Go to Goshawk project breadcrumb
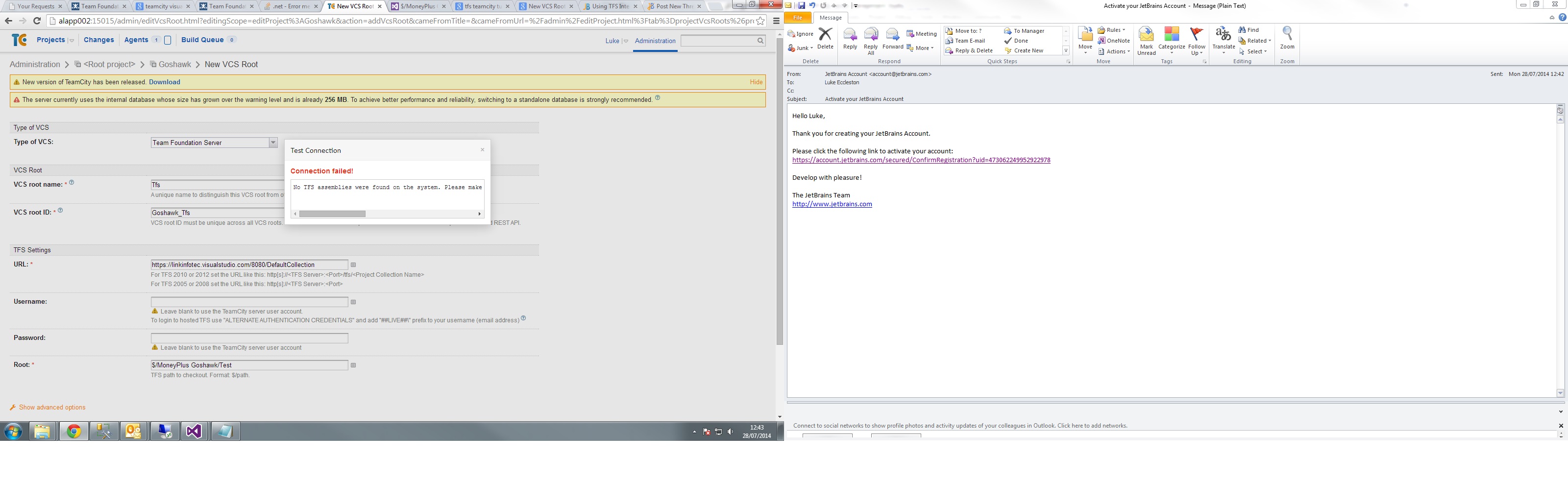 coord(175,65)
